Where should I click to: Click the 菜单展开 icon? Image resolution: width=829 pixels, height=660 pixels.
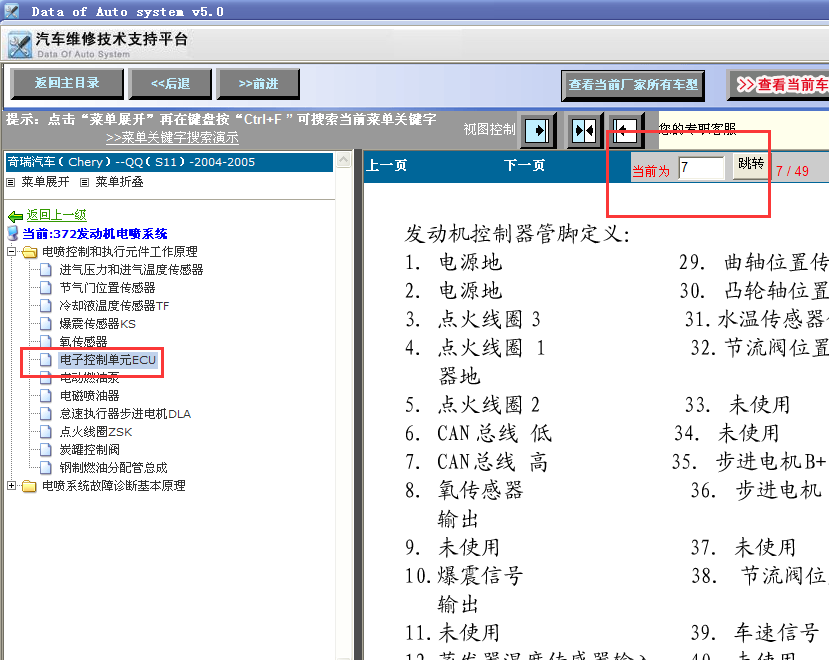click(11, 182)
